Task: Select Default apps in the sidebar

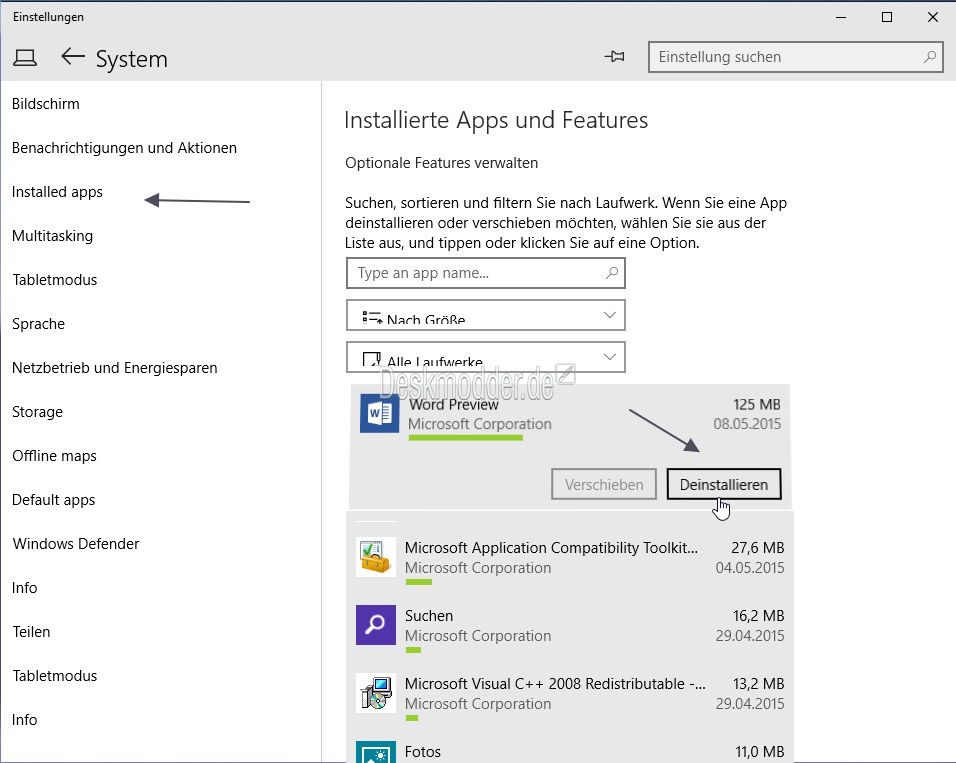Action: pos(54,500)
